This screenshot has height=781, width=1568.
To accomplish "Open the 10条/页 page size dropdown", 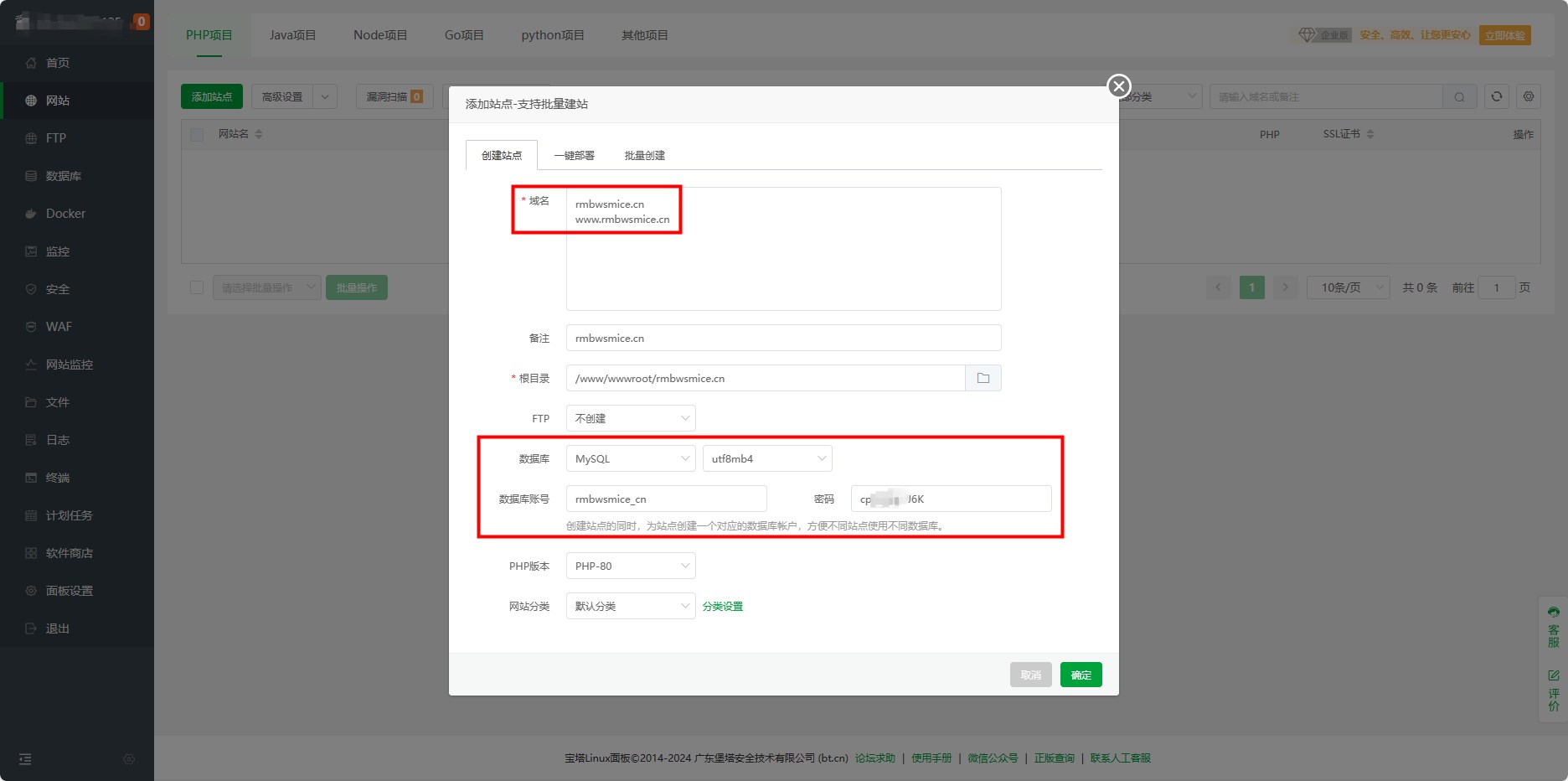I will coord(1348,287).
